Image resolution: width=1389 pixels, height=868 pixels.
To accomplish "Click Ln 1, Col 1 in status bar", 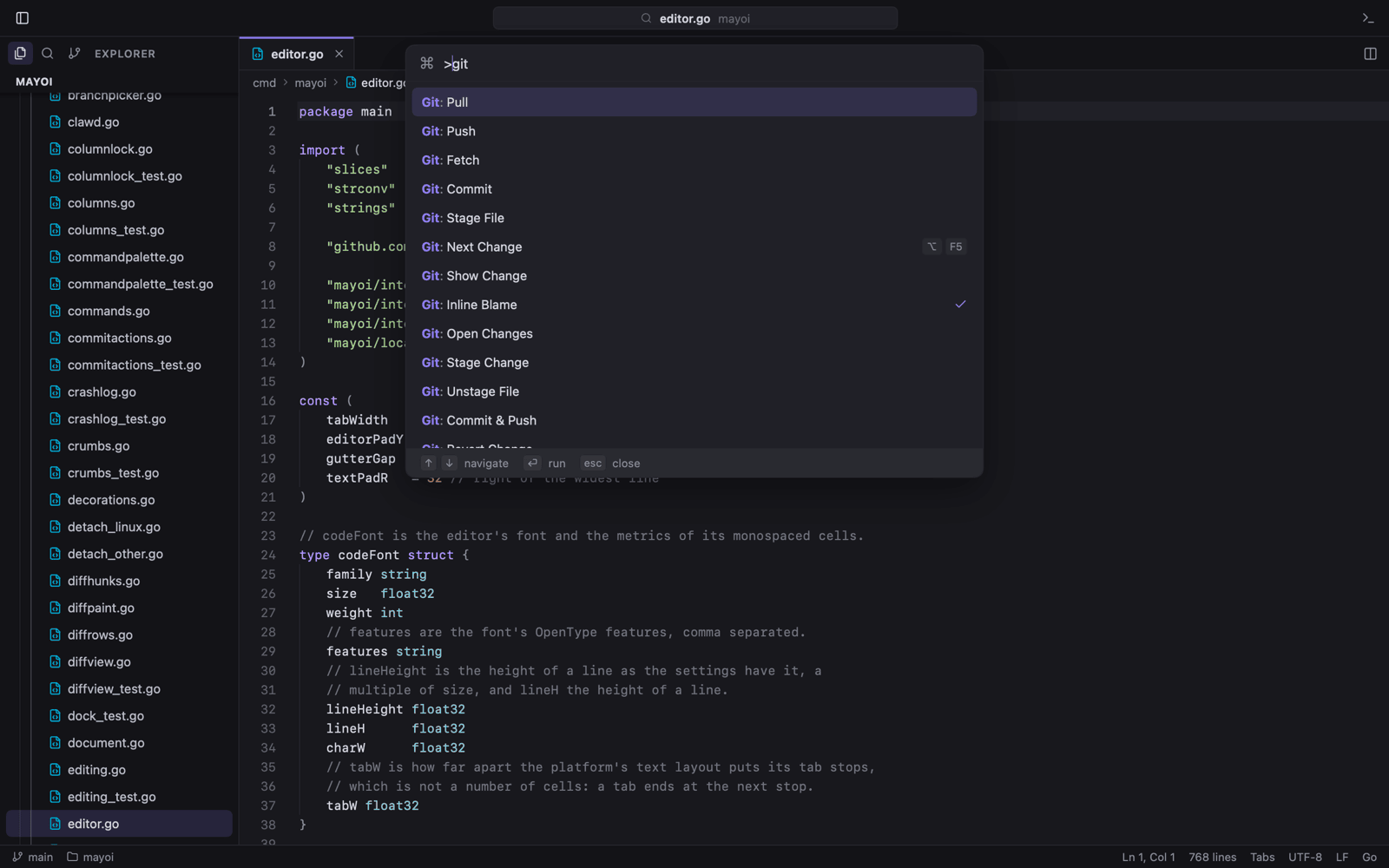I will [x=1148, y=857].
